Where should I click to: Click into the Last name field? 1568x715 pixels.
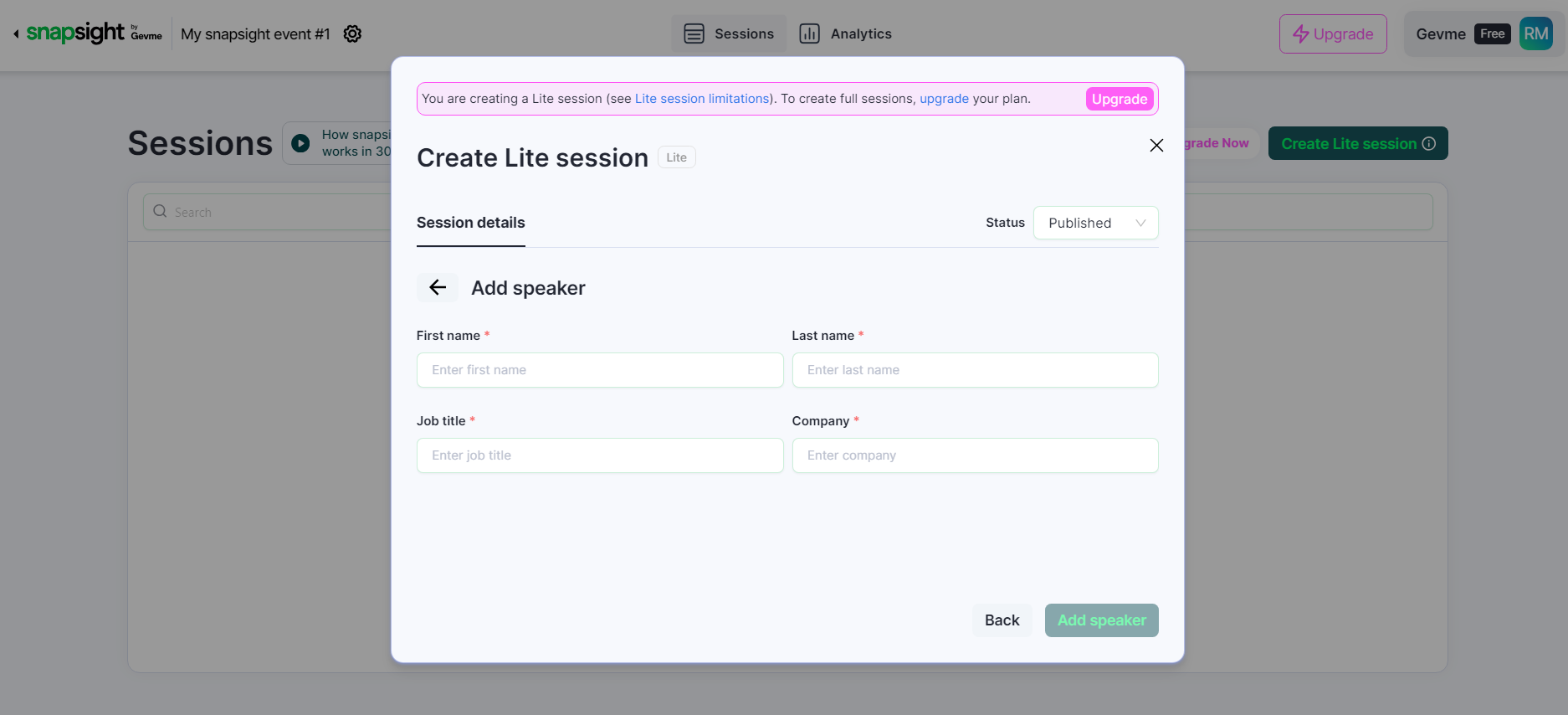tap(975, 370)
